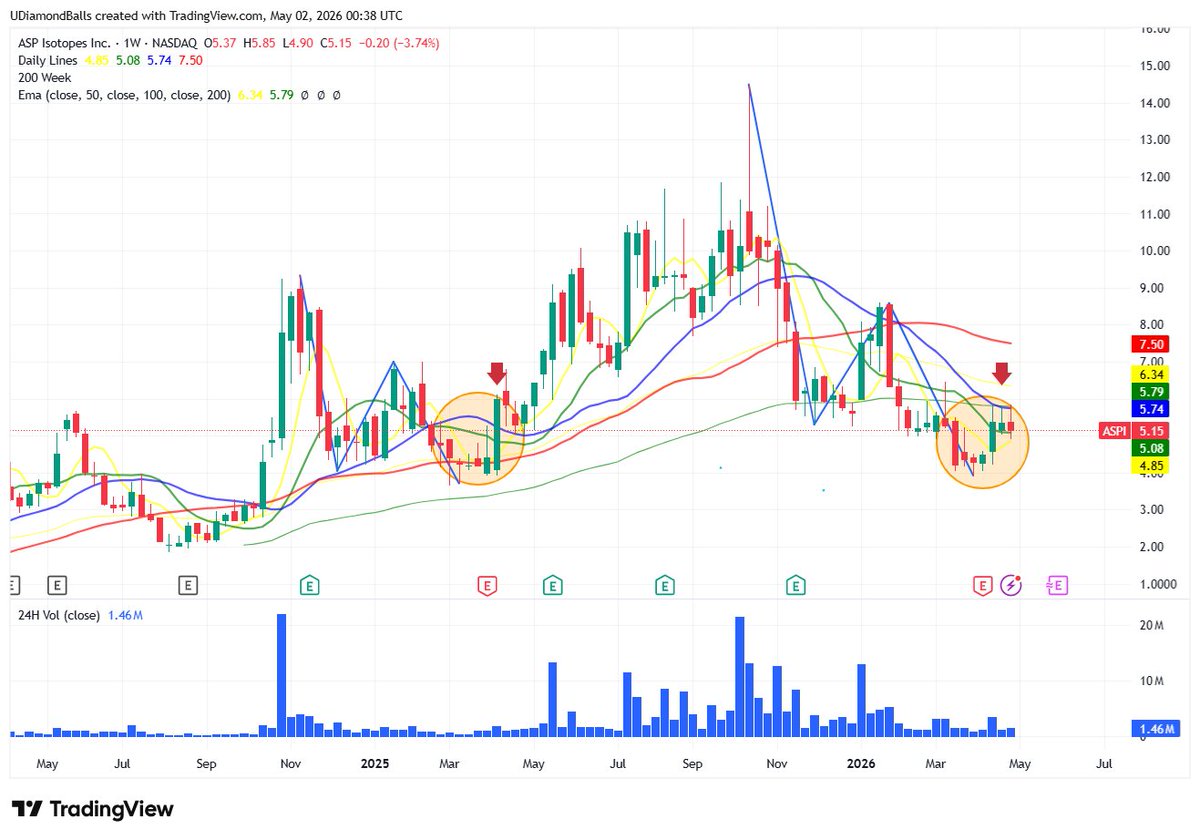Click the O5.37 open value
This screenshot has height=840, width=1200.
[x=220, y=44]
